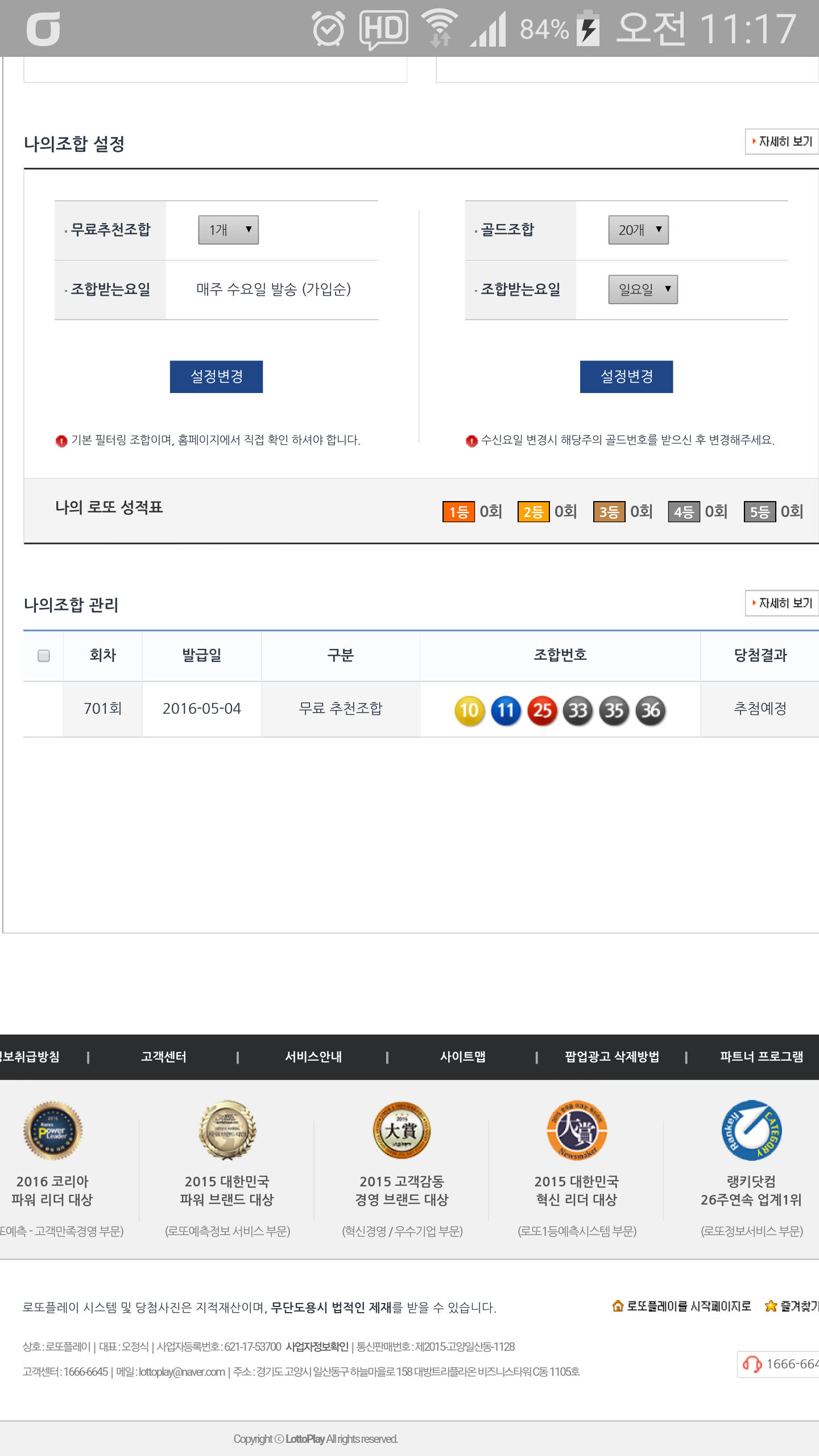This screenshot has width=819, height=1456.
Task: Click the Rankey category award badge
Action: point(751,1130)
